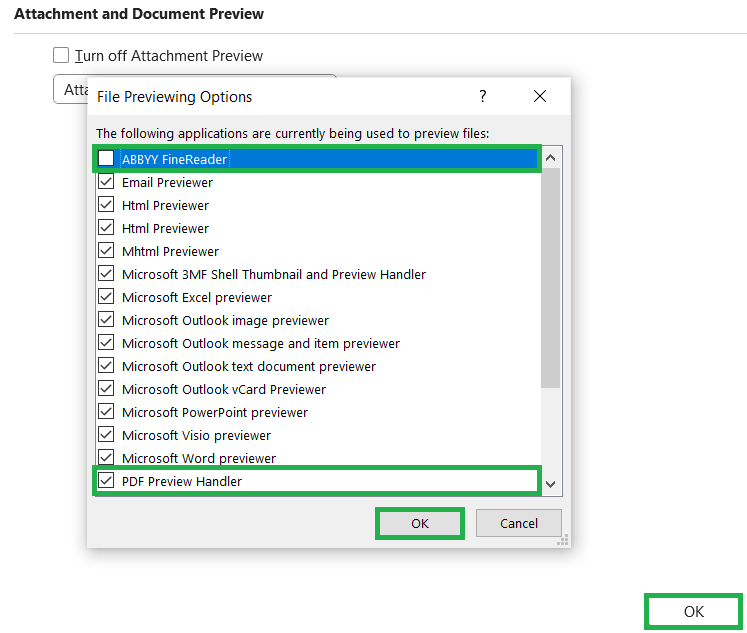The image size is (747, 633).
Task: Select the Microsoft Excel previewer row text
Action: pos(197,297)
